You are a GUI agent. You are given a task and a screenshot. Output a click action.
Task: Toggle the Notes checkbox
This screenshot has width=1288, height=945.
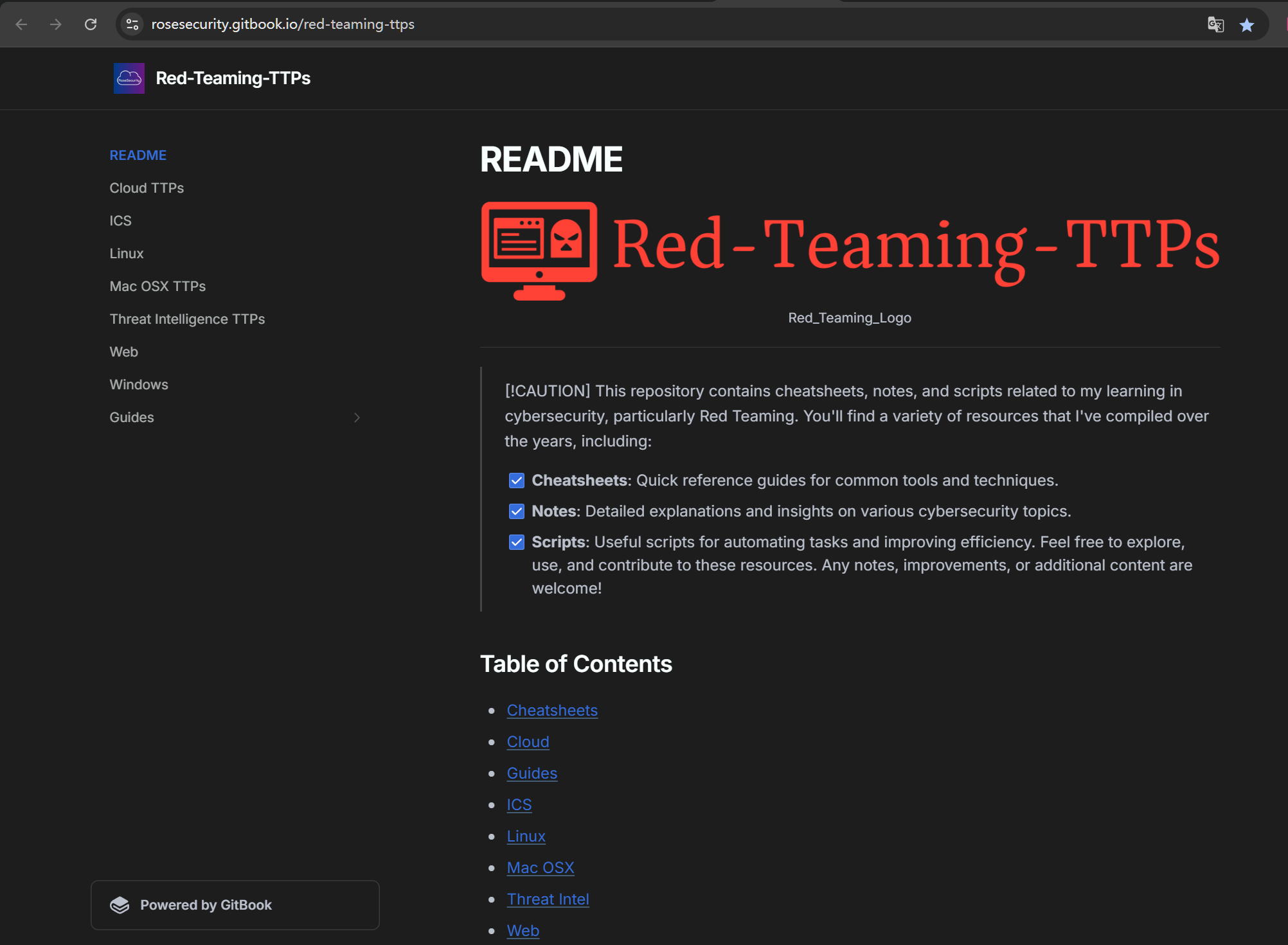[517, 511]
